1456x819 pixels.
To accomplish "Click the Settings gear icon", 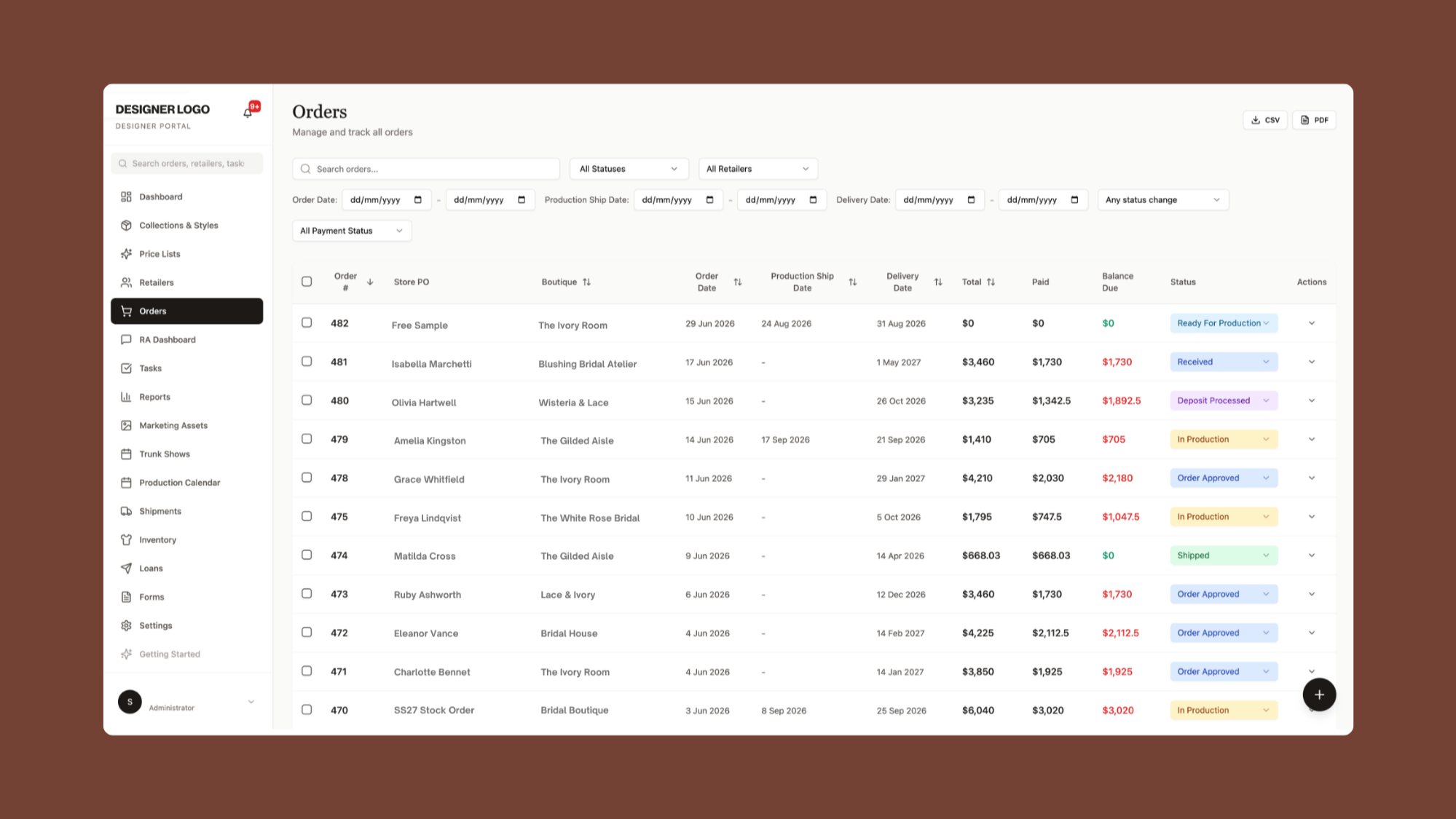I will 126,625.
